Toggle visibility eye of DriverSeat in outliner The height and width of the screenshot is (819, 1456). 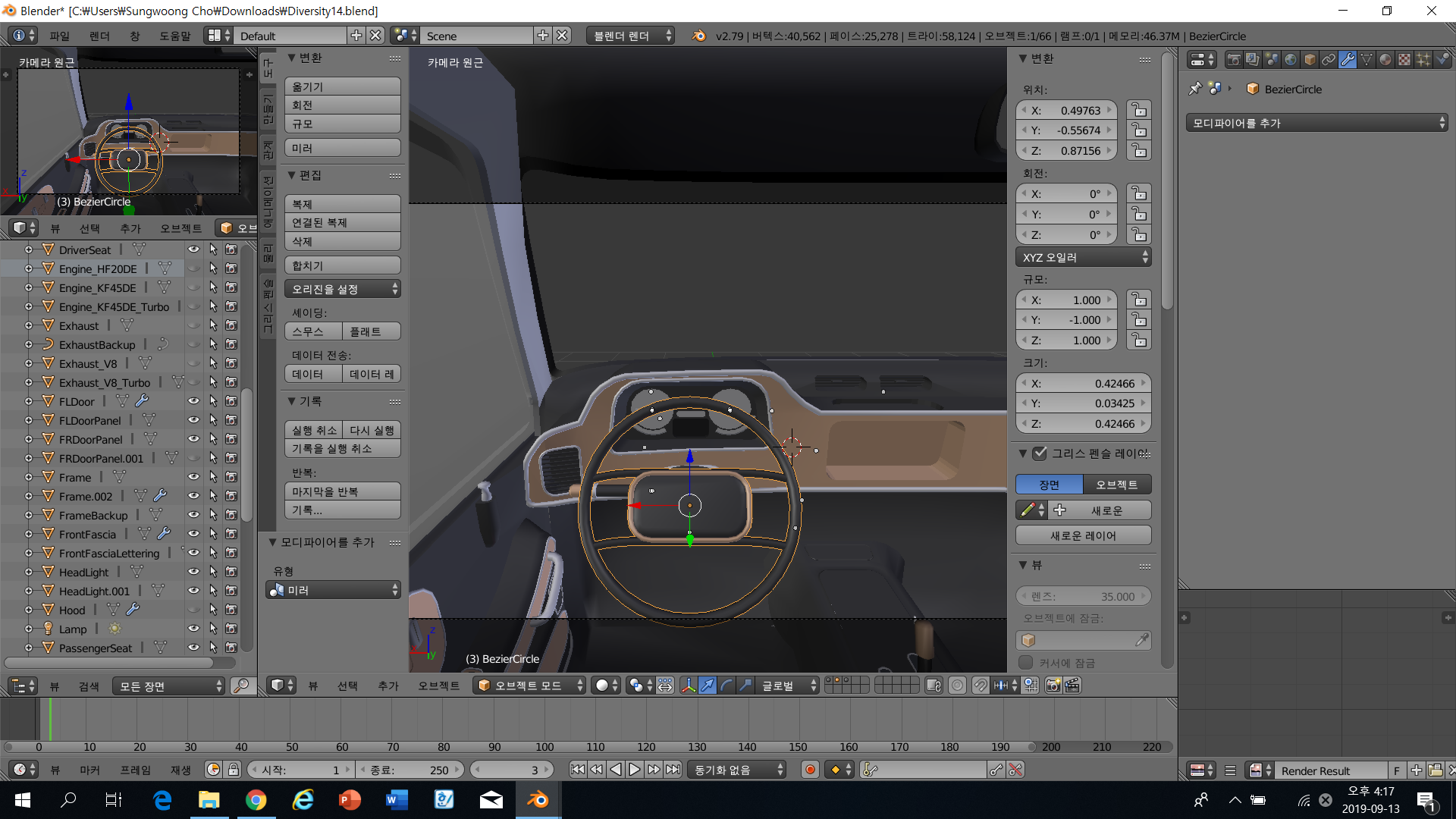(x=193, y=249)
